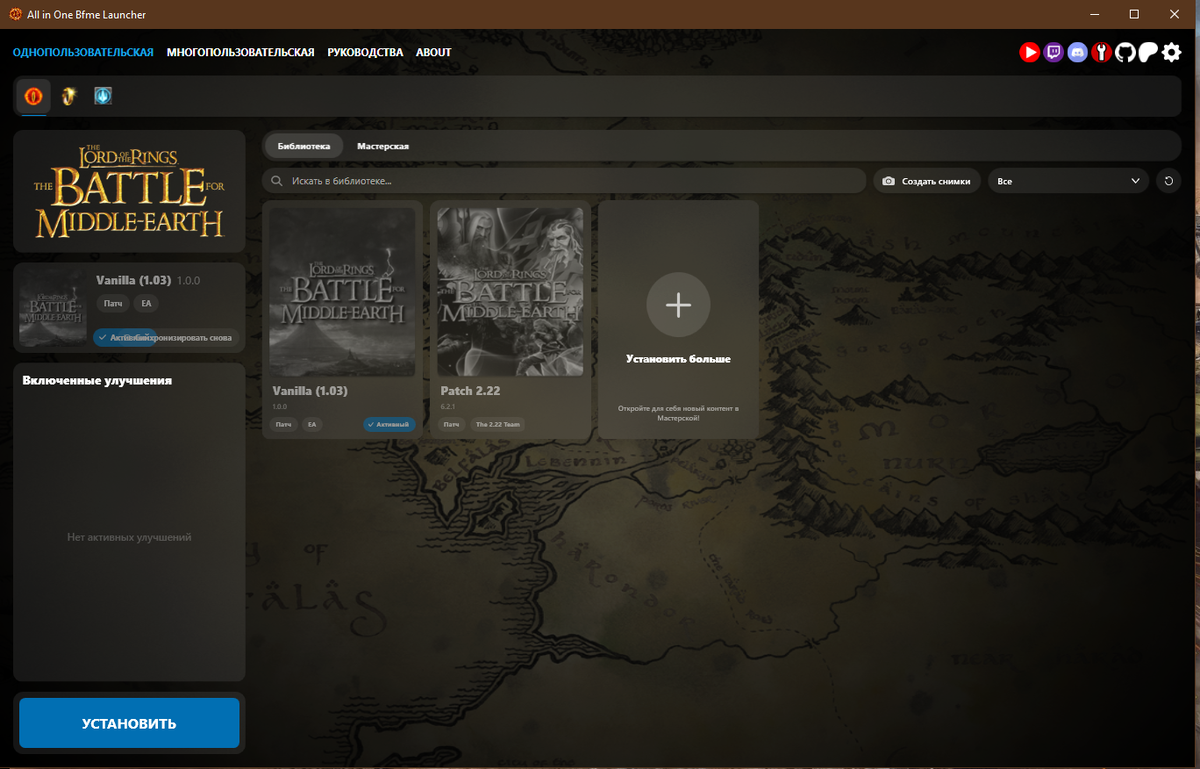
Task: Click the Искать в библиотеке search field
Action: (564, 181)
